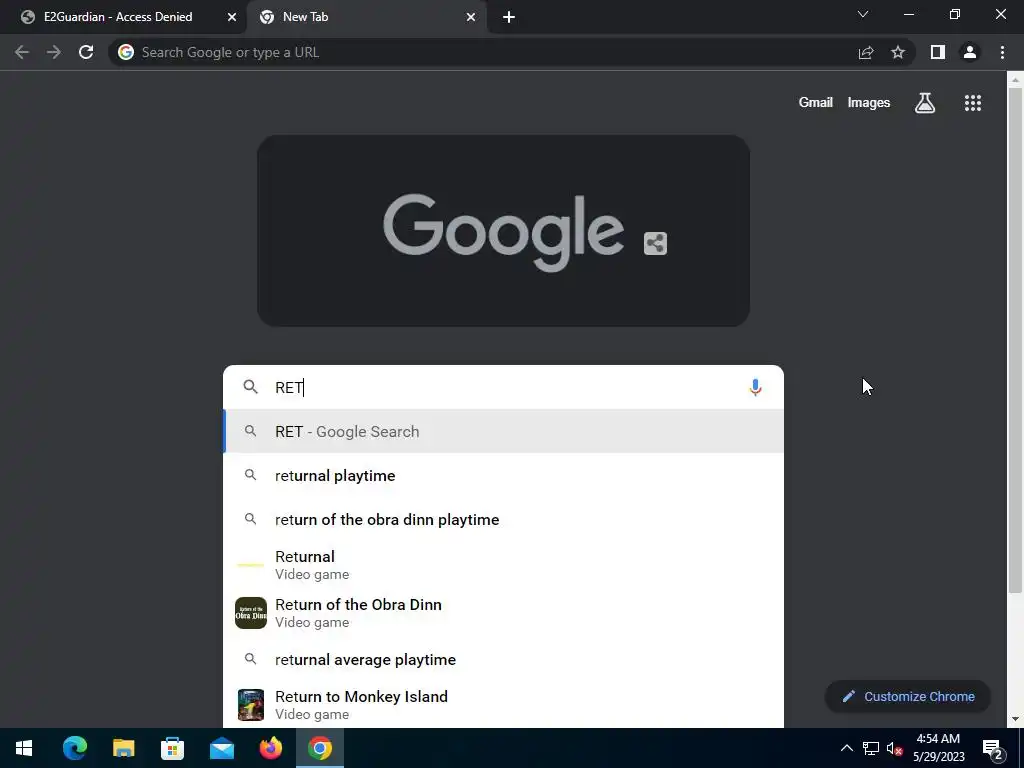The width and height of the screenshot is (1024, 768).
Task: Open Return of the Obra Dinn game suggestion
Action: 503,613
